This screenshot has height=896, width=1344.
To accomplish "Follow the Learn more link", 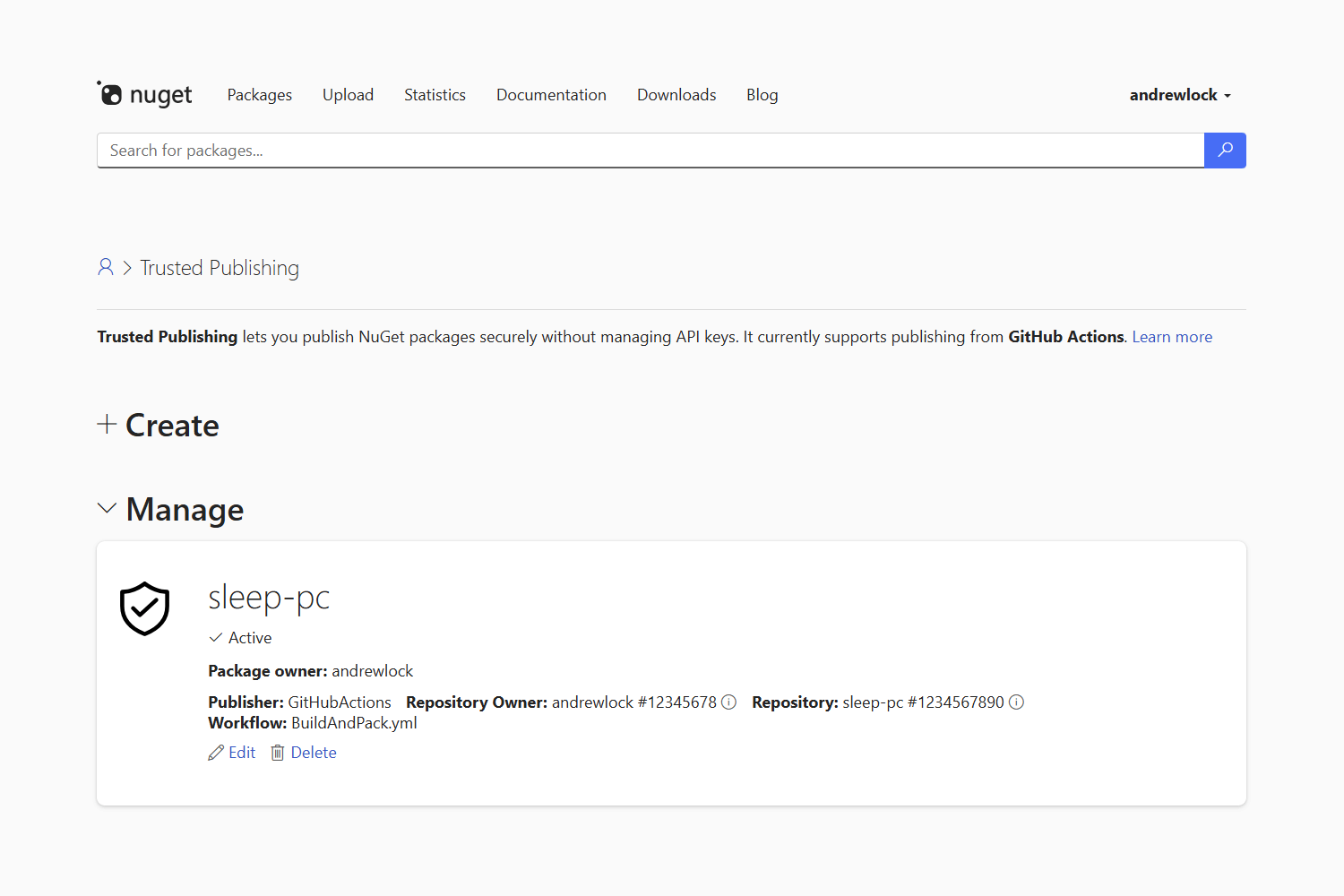I will click(1171, 337).
